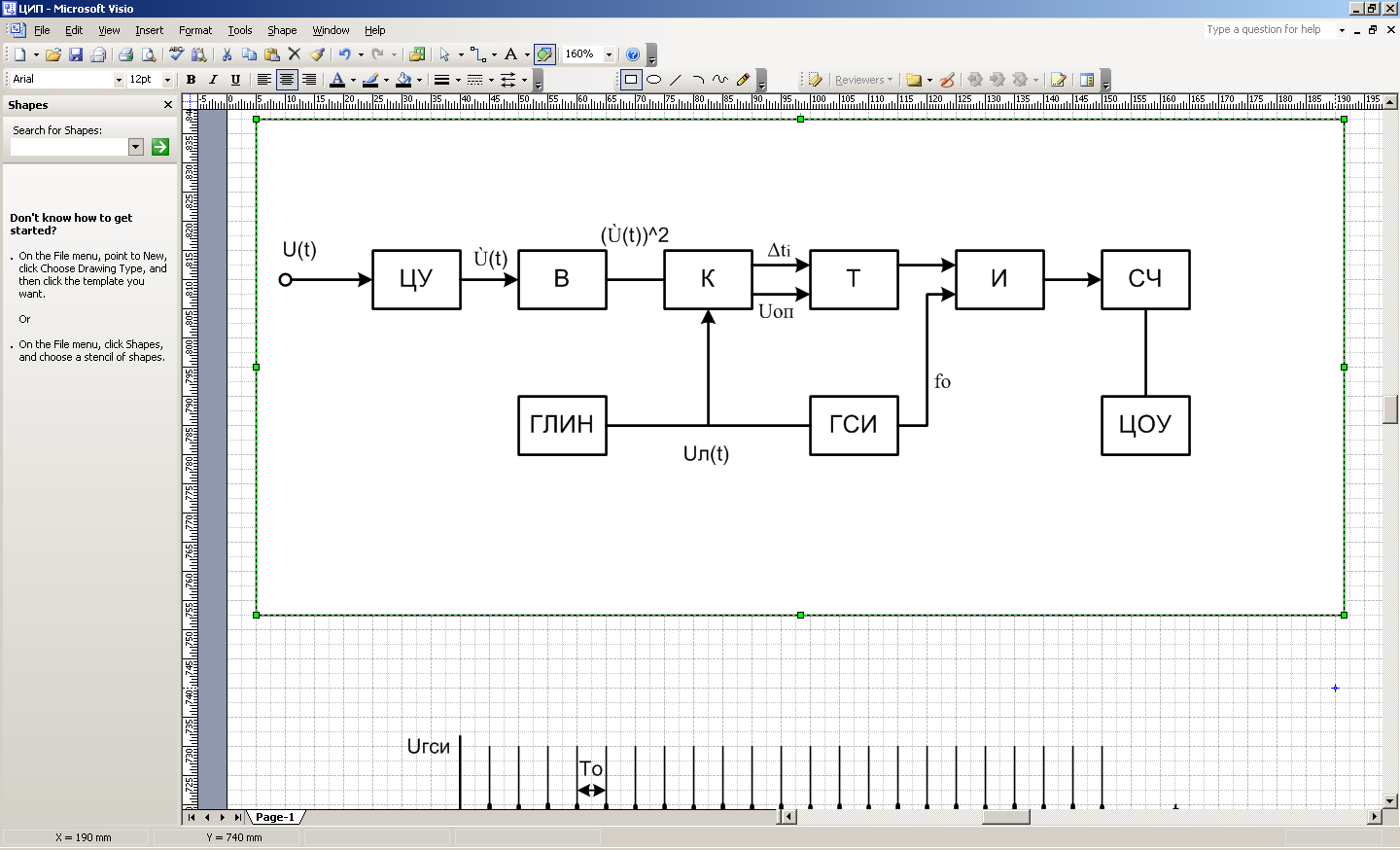
Task: Open the File menu
Action: click(x=42, y=30)
